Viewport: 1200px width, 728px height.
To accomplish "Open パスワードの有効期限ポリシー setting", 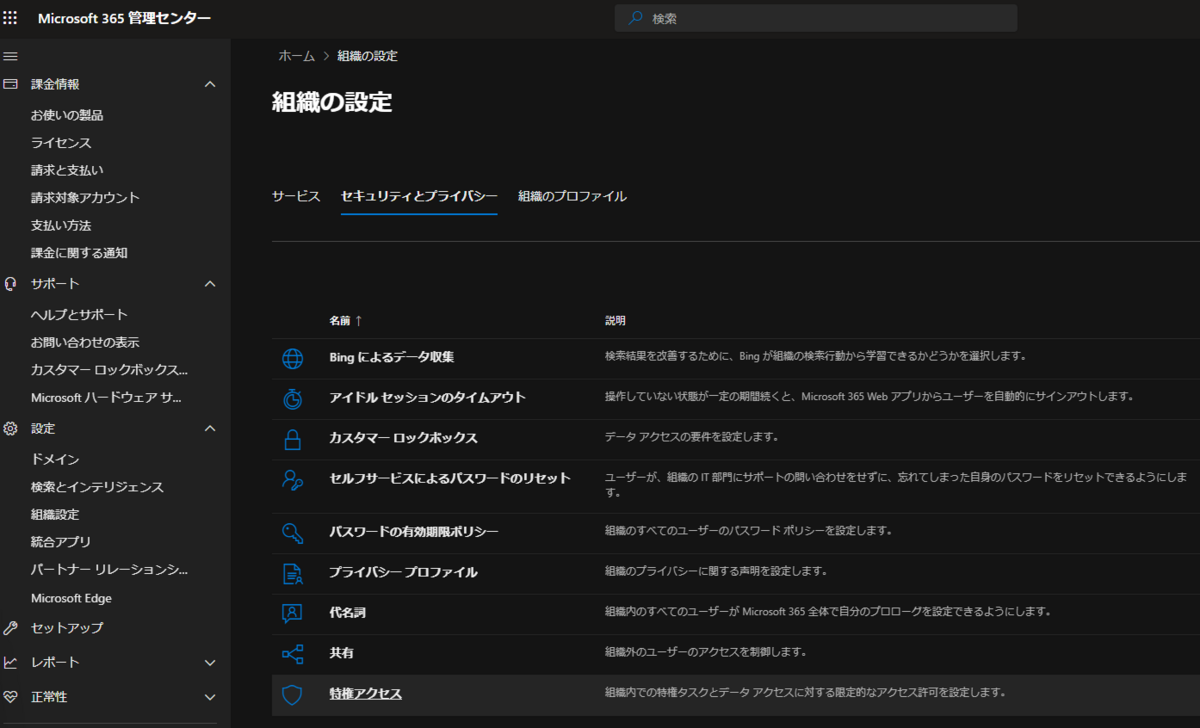I will tap(414, 531).
